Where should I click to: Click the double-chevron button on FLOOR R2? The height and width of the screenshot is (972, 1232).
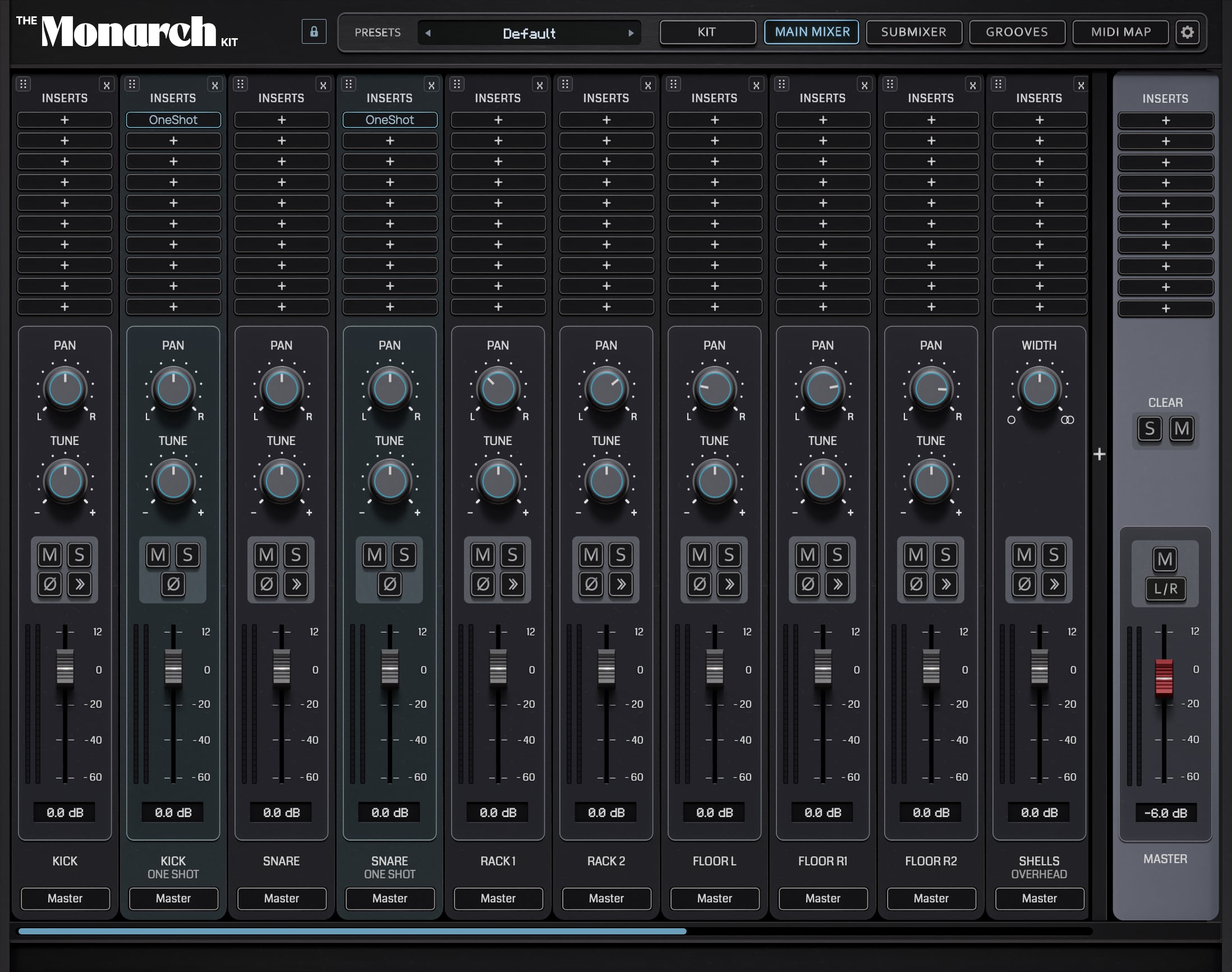tap(946, 584)
